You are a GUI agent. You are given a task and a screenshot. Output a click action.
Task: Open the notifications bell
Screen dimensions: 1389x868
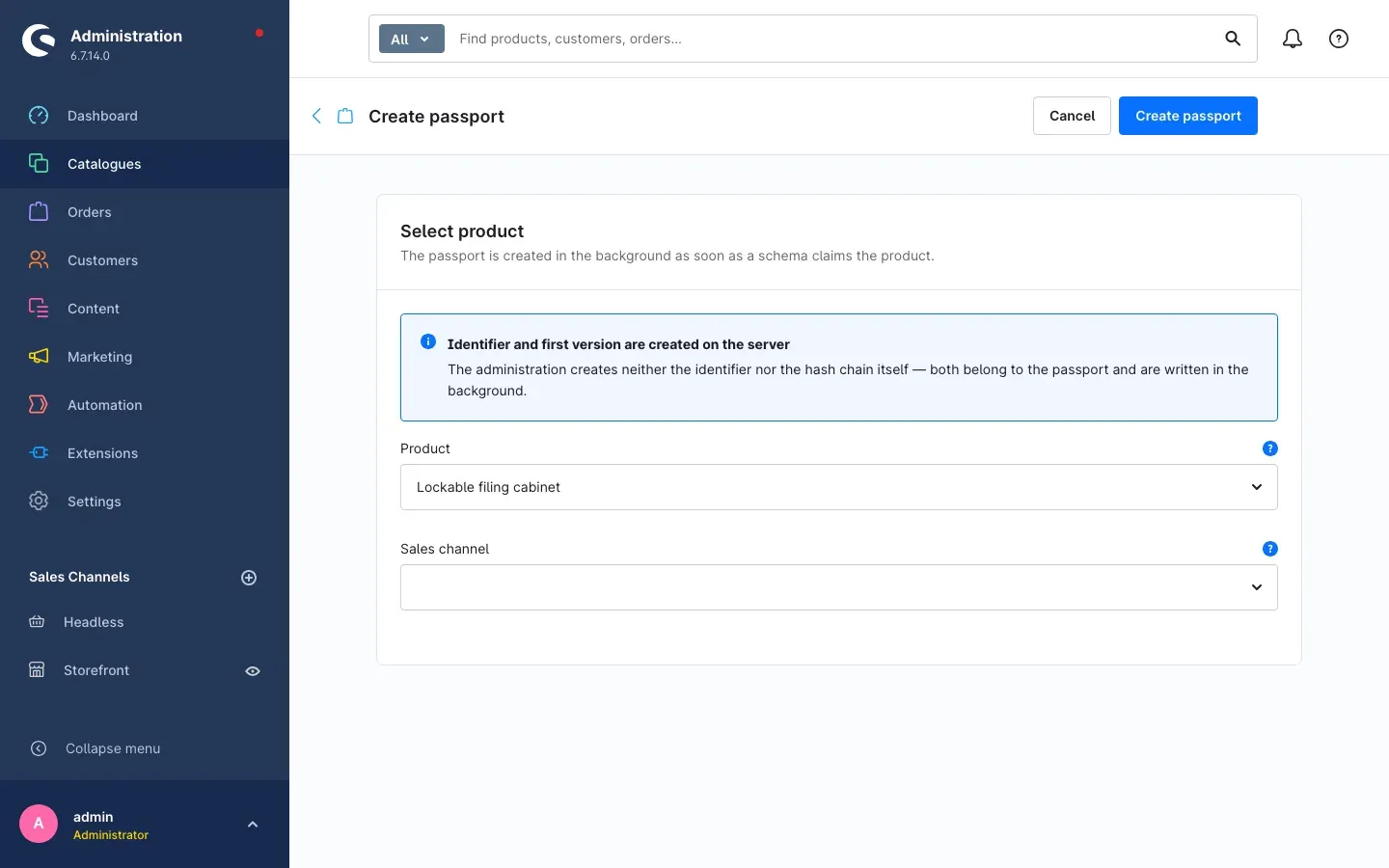(x=1293, y=39)
